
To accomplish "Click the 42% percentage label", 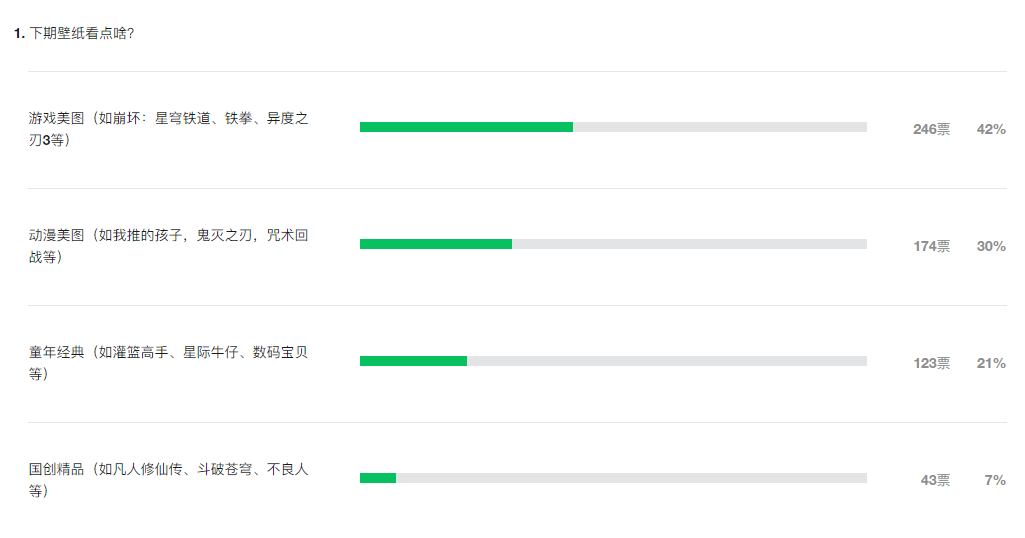I will pyautogui.click(x=991, y=129).
